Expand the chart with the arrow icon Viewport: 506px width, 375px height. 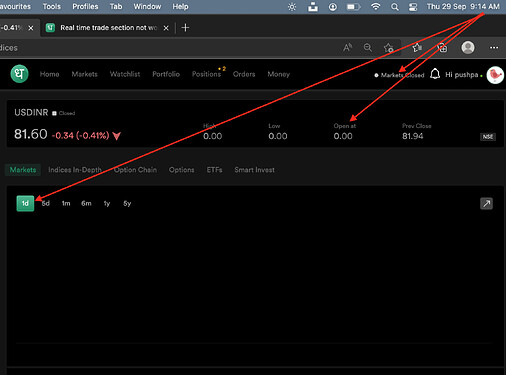pos(486,203)
